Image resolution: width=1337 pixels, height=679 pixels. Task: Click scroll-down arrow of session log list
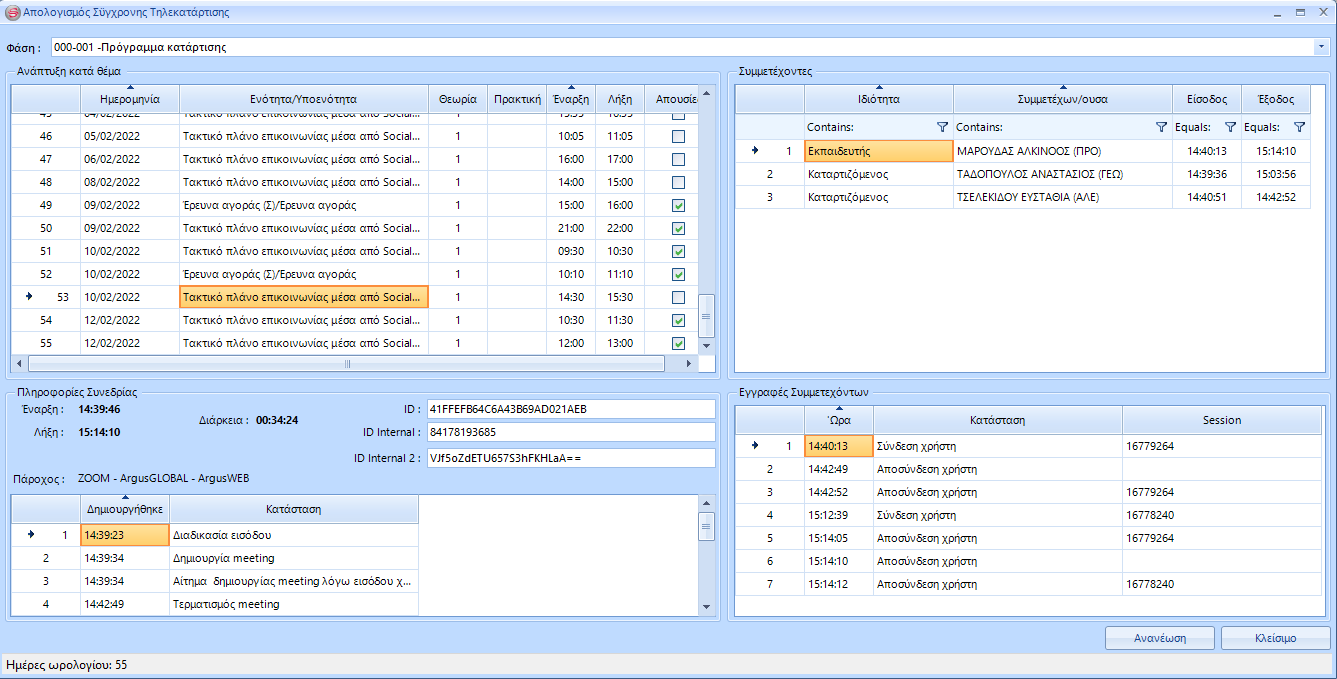pyautogui.click(x=706, y=606)
